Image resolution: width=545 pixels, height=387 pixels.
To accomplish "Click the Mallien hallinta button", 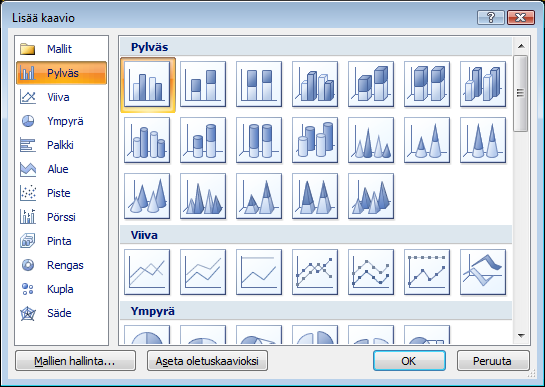I will (75, 361).
